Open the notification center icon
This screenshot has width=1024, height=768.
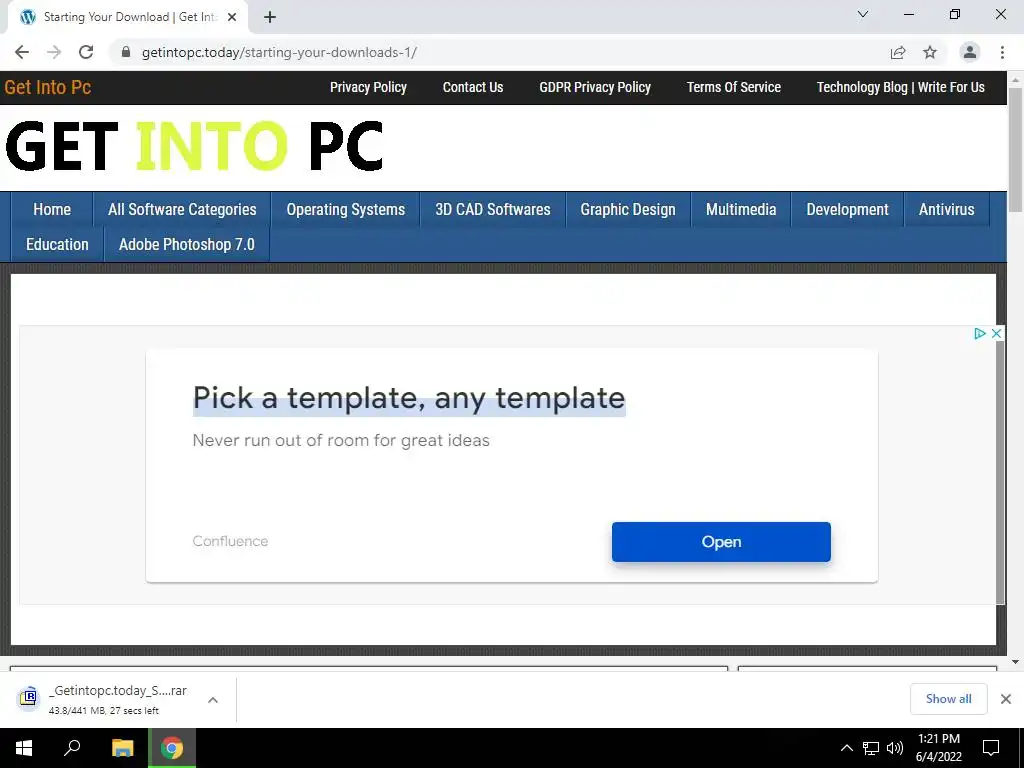click(x=991, y=748)
